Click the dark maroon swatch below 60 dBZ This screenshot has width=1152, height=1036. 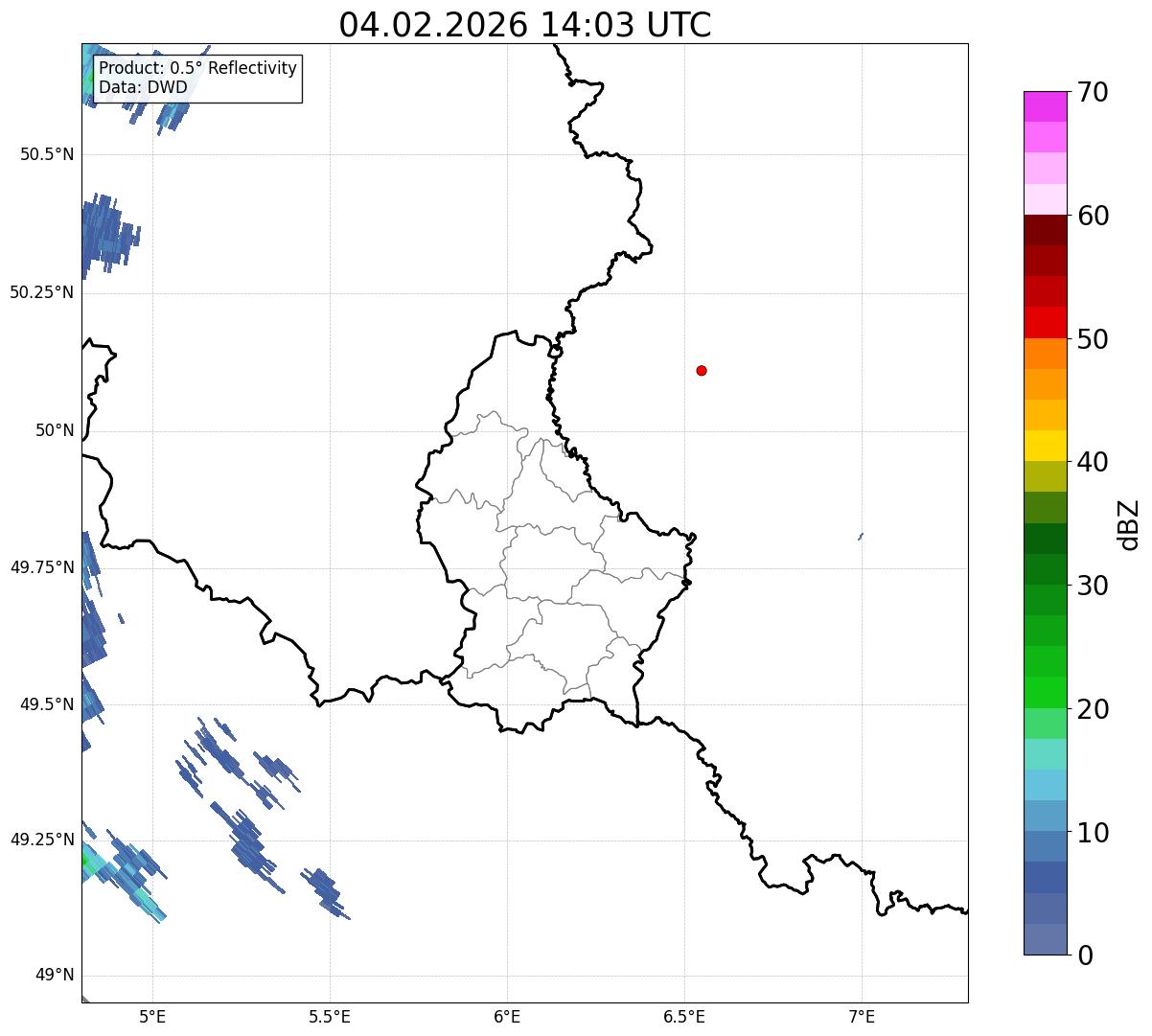click(1045, 230)
